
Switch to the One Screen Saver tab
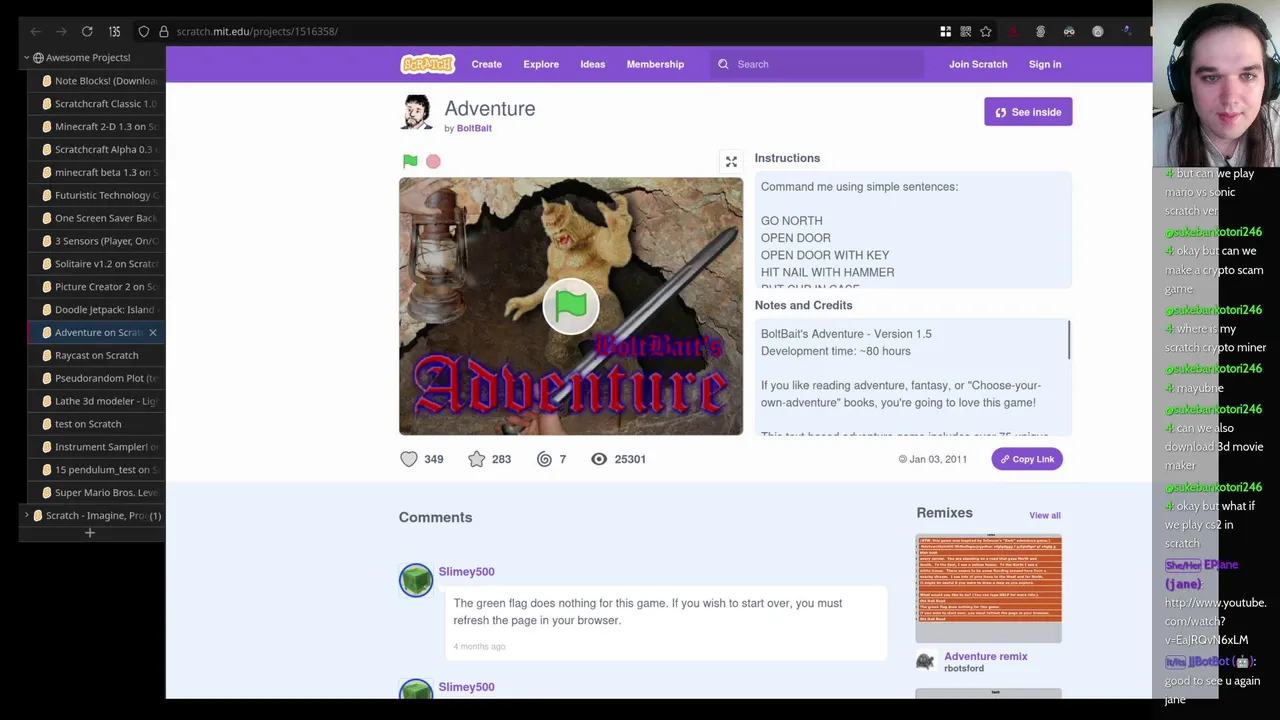[x=97, y=218]
